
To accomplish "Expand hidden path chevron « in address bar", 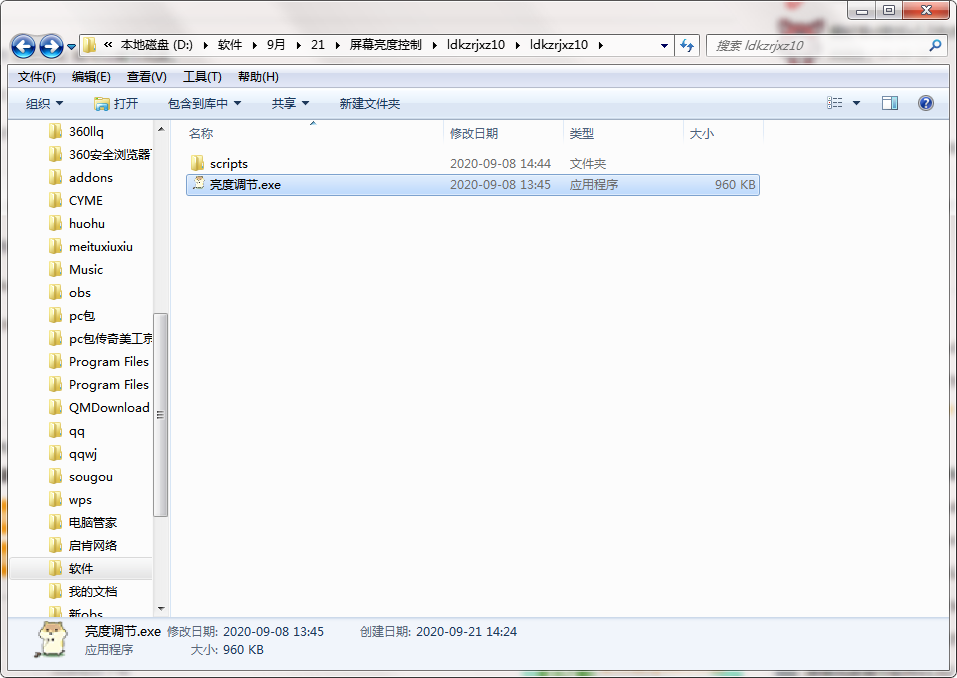I will click(108, 45).
